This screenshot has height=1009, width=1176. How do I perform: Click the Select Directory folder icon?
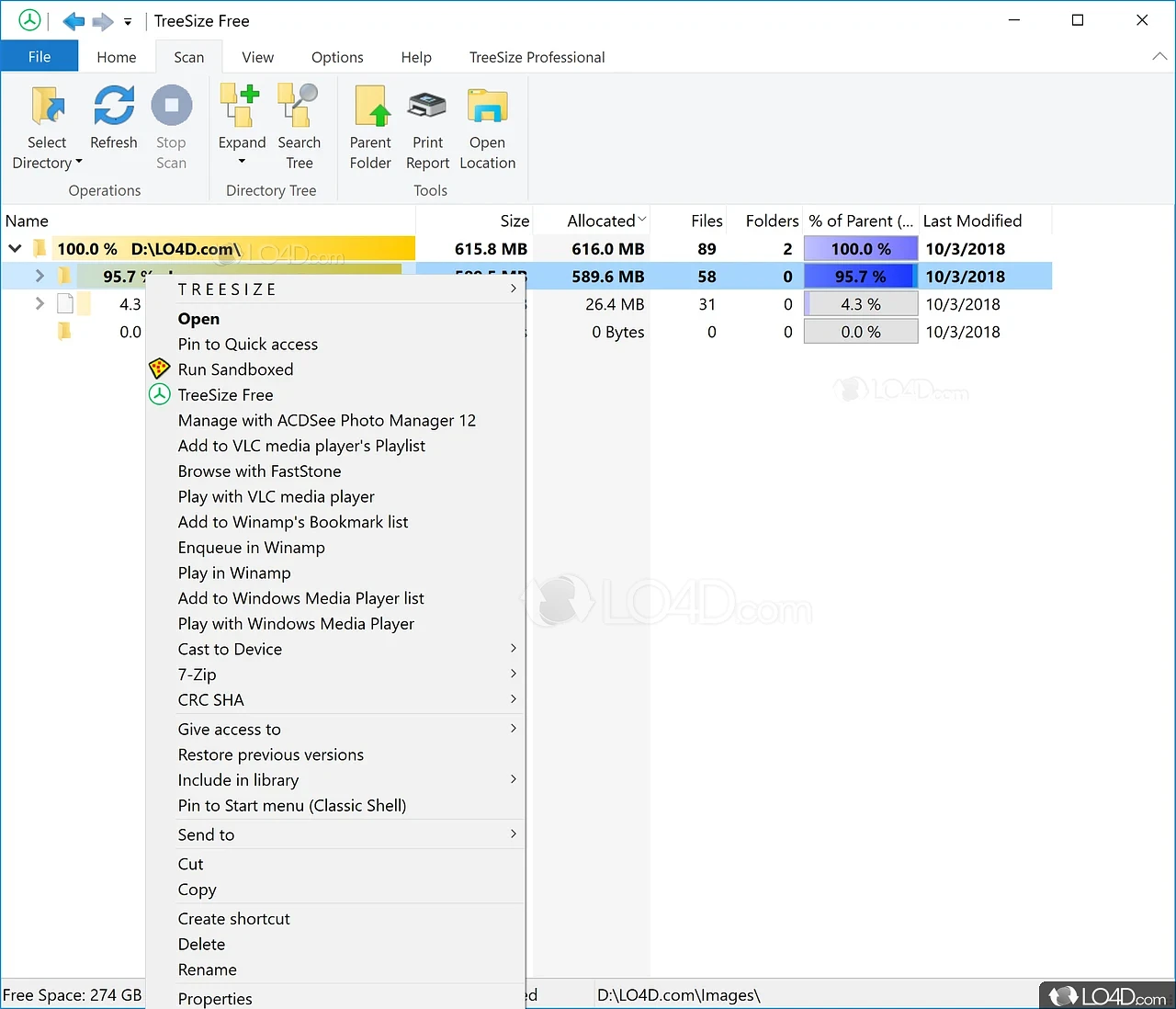click(x=47, y=107)
